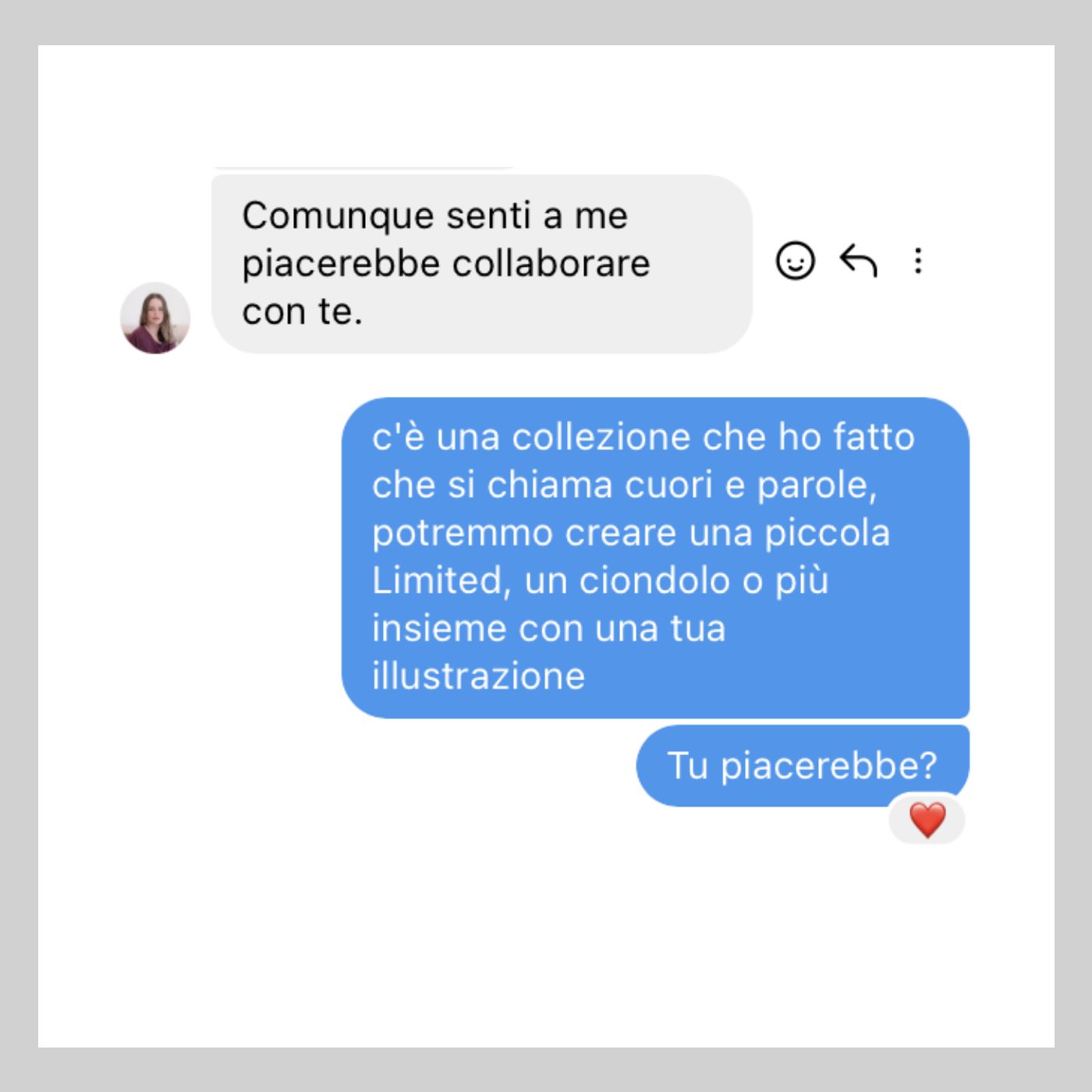Click the partially hidden message above the gray bubble
This screenshot has width=1092, height=1092.
[363, 167]
